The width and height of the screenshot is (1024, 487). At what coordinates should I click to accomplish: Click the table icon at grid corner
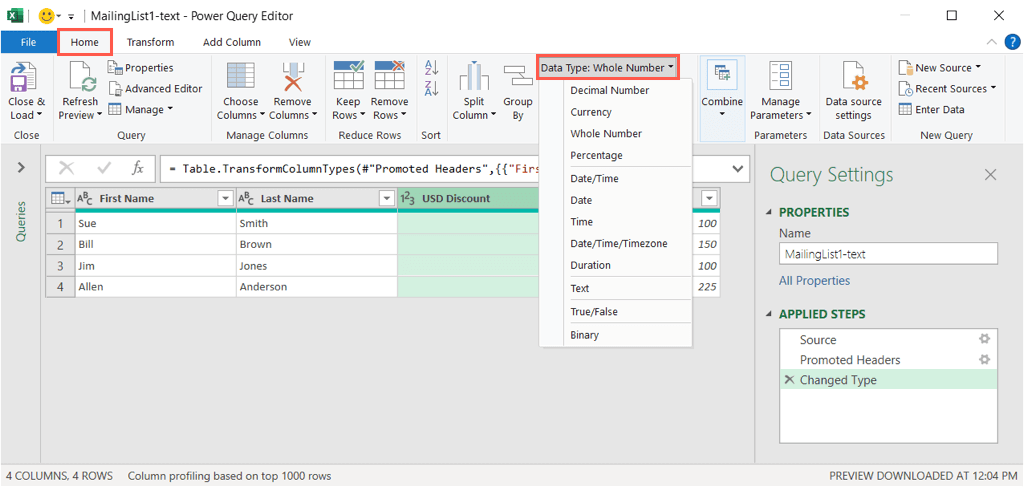coord(59,199)
